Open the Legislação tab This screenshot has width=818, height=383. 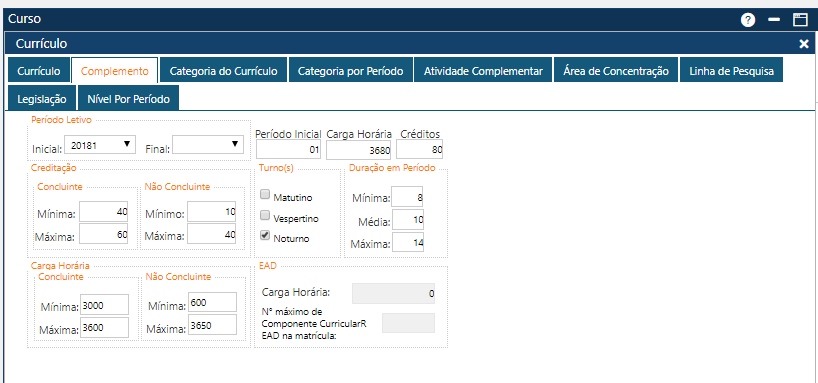[42, 99]
